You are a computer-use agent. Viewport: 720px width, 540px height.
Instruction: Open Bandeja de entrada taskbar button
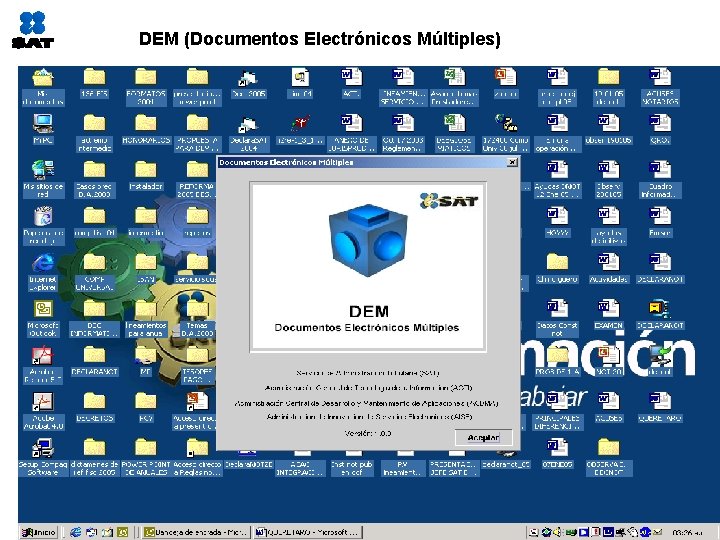(196, 532)
